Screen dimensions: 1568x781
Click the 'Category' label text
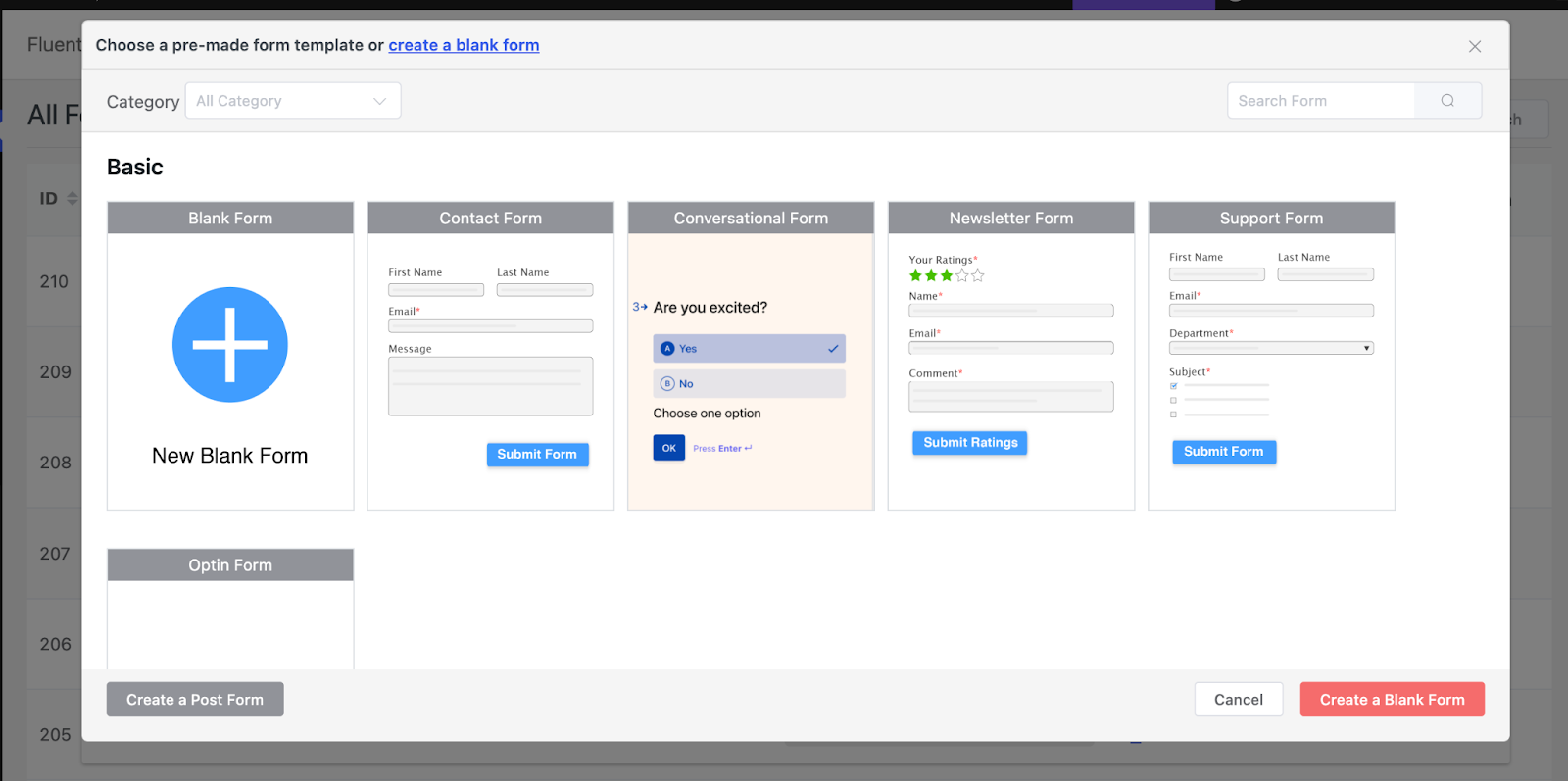click(143, 102)
